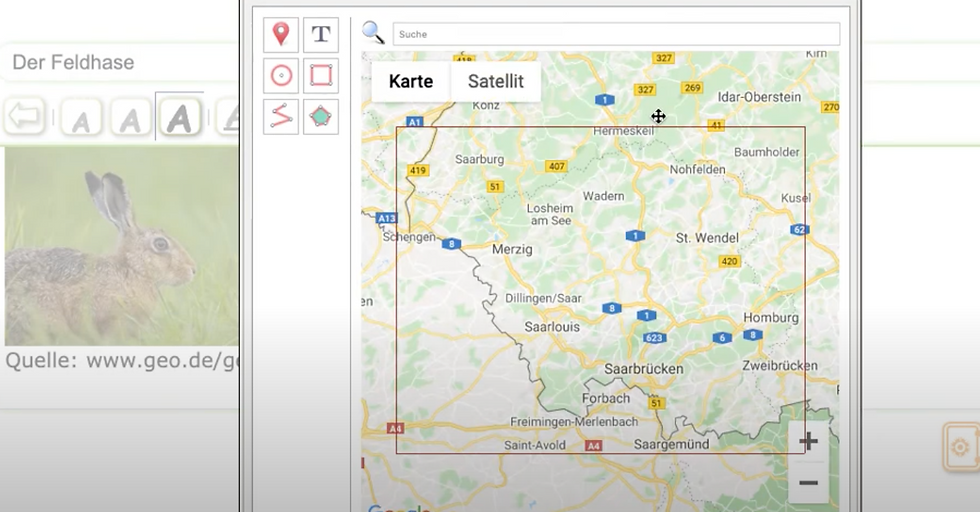
Task: Choose the circle drawing tool
Action: 281,76
